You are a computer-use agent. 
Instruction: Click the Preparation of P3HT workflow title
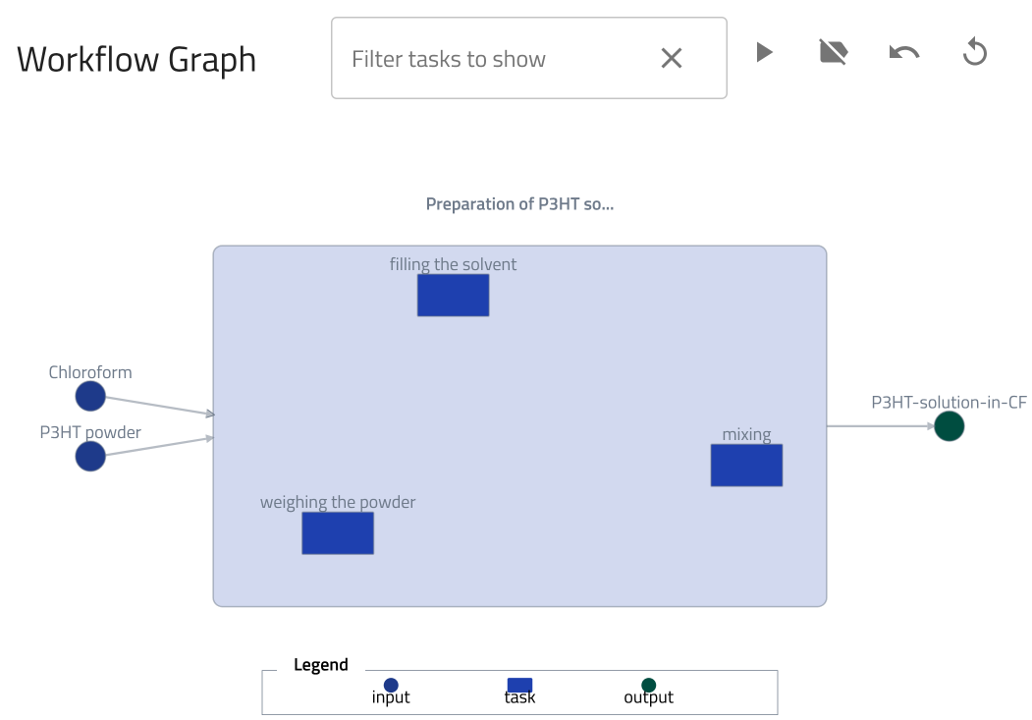click(x=519, y=204)
